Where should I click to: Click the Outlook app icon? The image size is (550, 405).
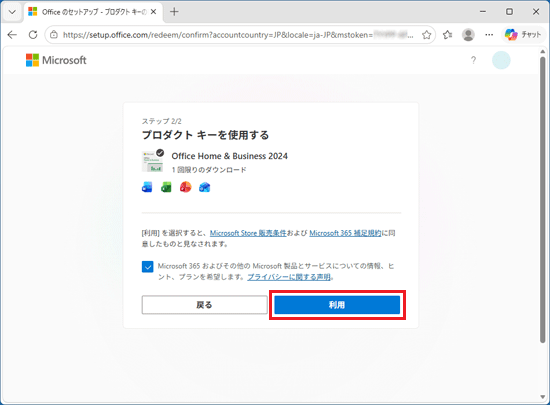point(204,187)
